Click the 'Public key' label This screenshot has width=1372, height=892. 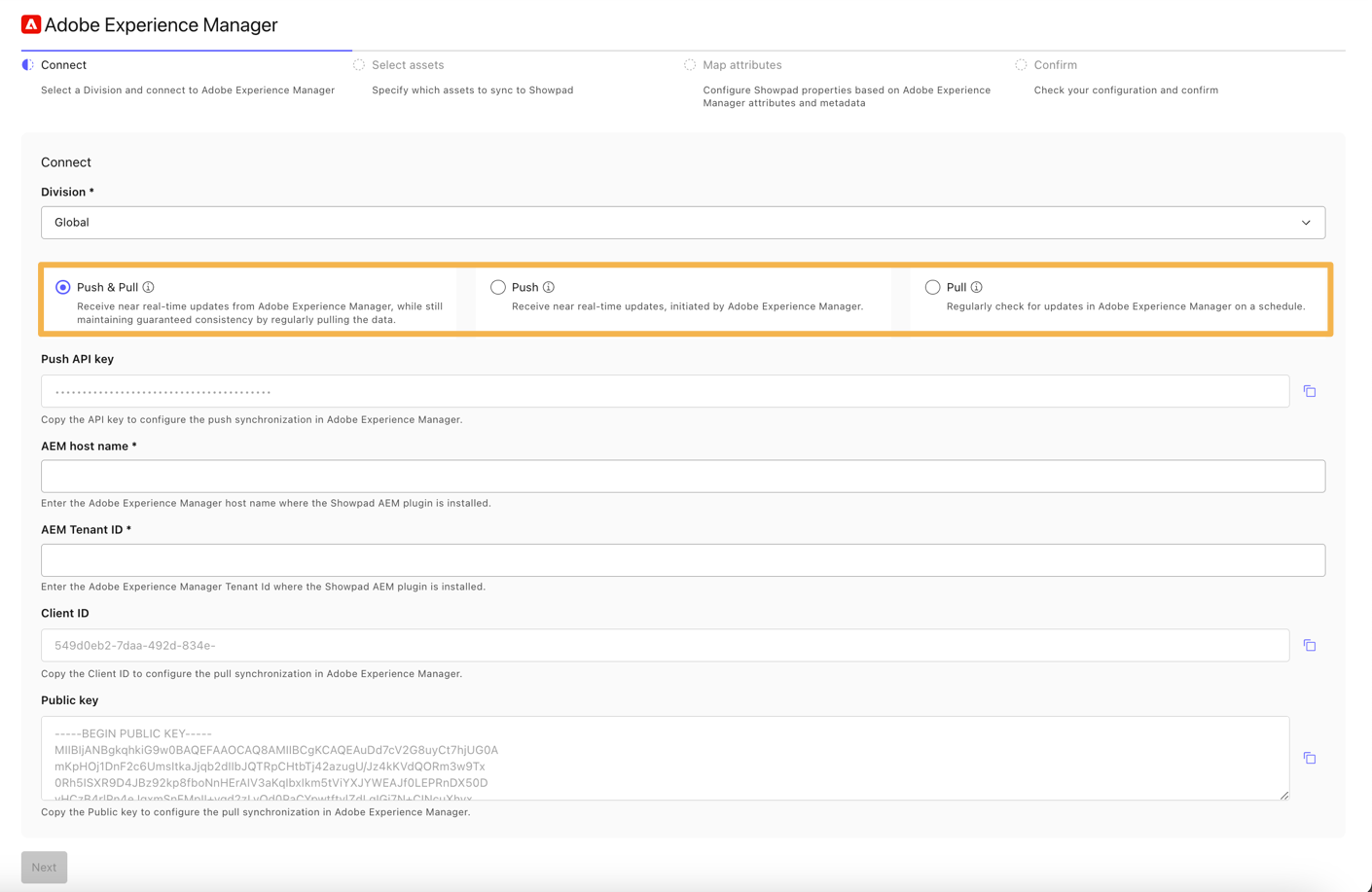(69, 700)
